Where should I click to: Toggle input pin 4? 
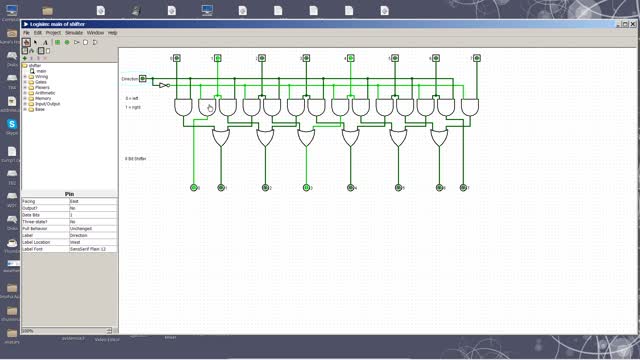pos(350,58)
